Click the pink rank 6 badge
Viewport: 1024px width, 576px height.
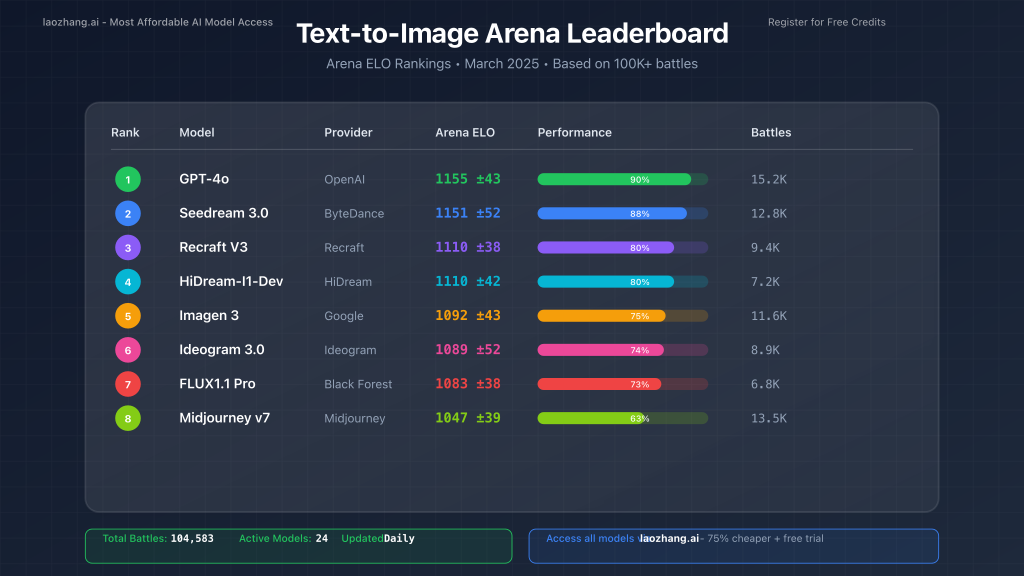[x=128, y=350]
